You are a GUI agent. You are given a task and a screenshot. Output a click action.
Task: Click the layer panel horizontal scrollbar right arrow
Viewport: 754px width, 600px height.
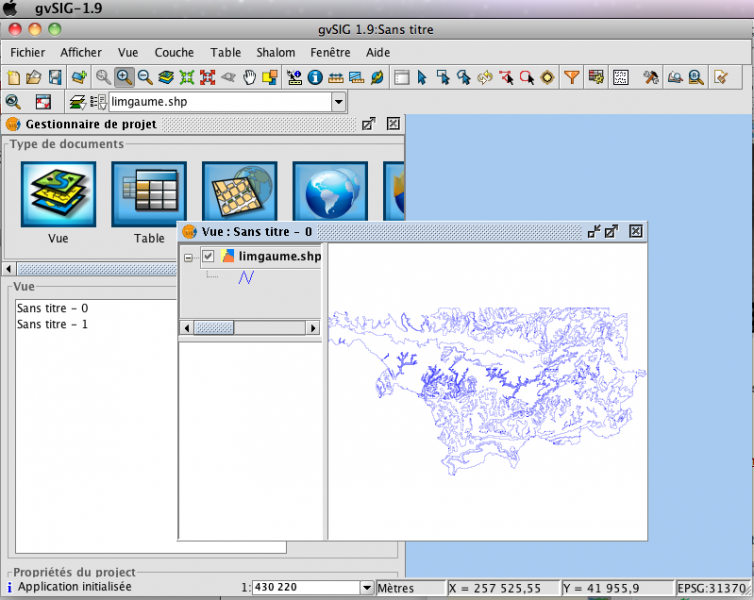pyautogui.click(x=313, y=328)
